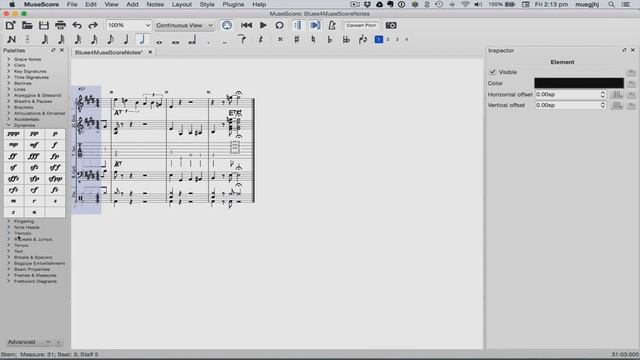Enable note input mode N

11,40
